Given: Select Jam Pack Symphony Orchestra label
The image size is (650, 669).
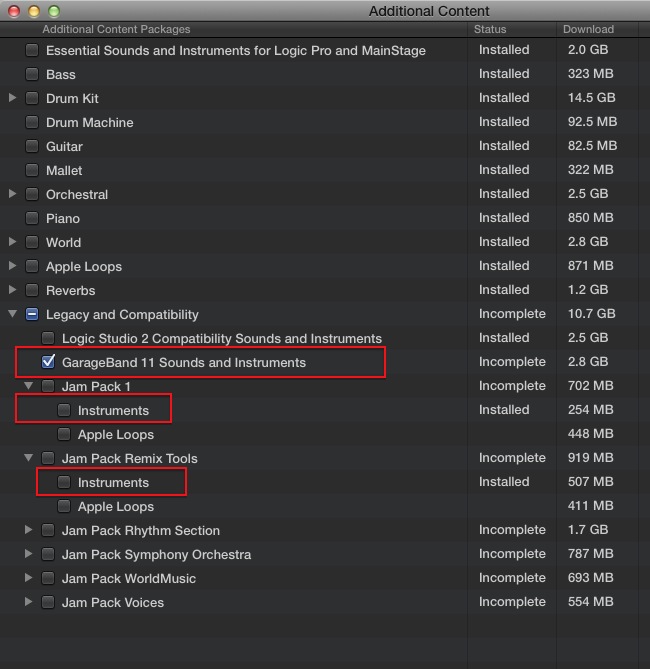Looking at the screenshot, I should tap(157, 555).
